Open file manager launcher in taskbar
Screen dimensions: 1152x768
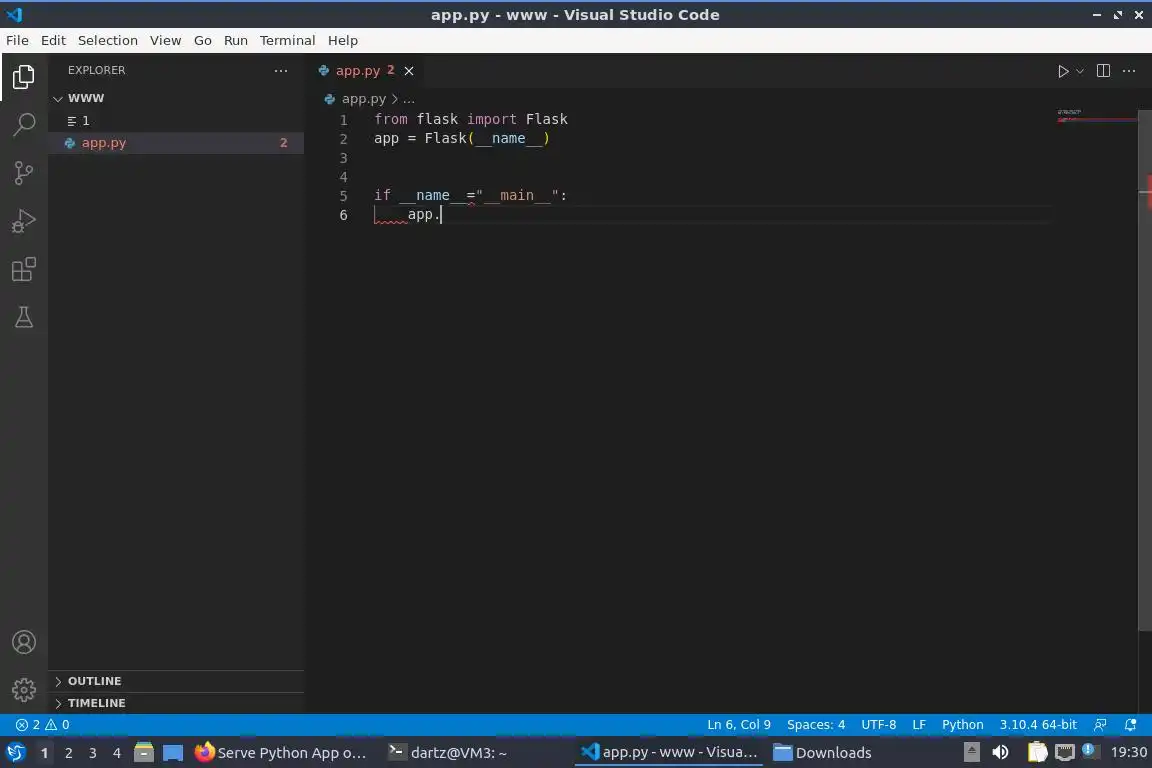click(x=144, y=753)
